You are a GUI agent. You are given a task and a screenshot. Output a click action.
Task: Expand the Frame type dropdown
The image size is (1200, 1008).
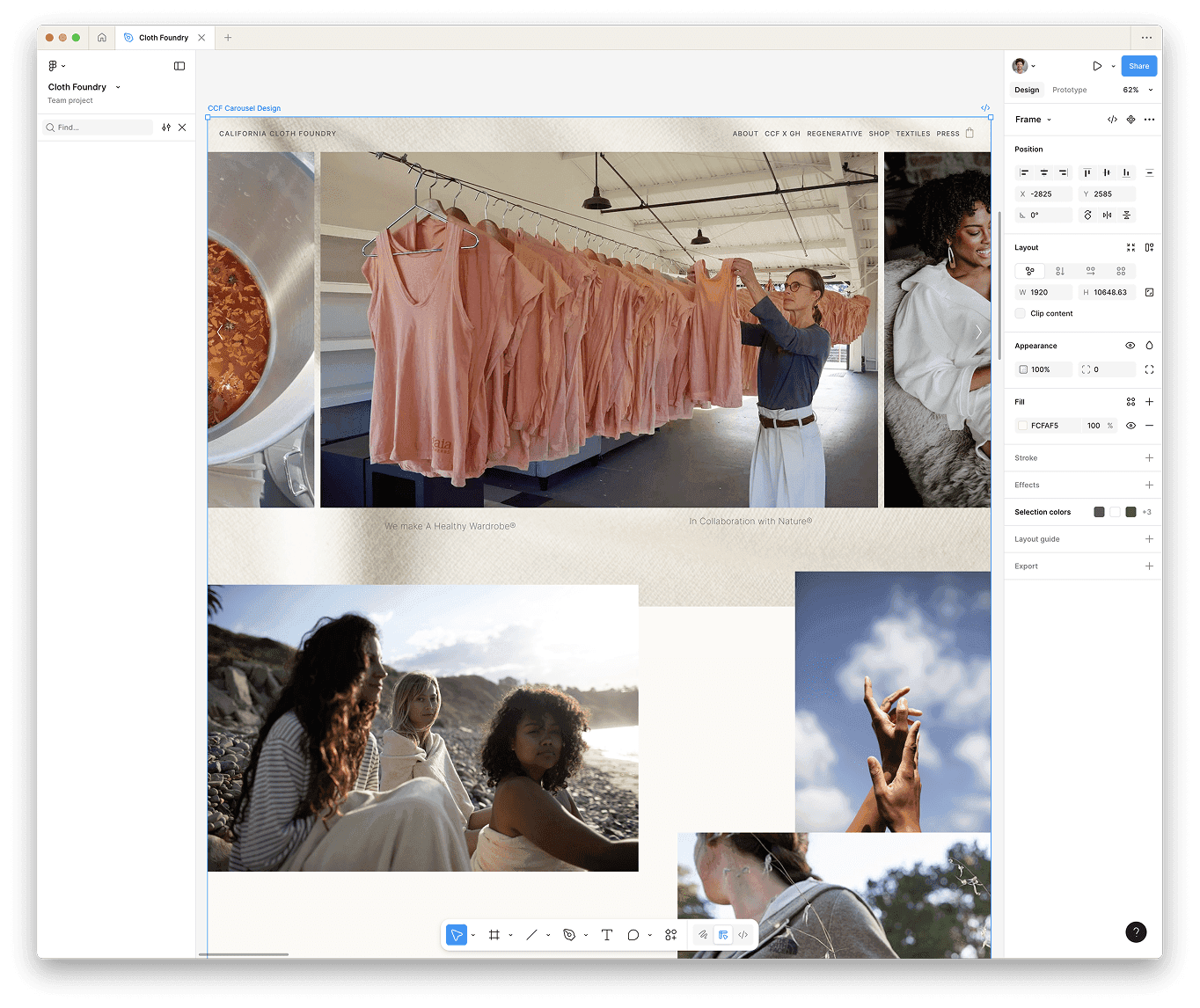(1034, 120)
